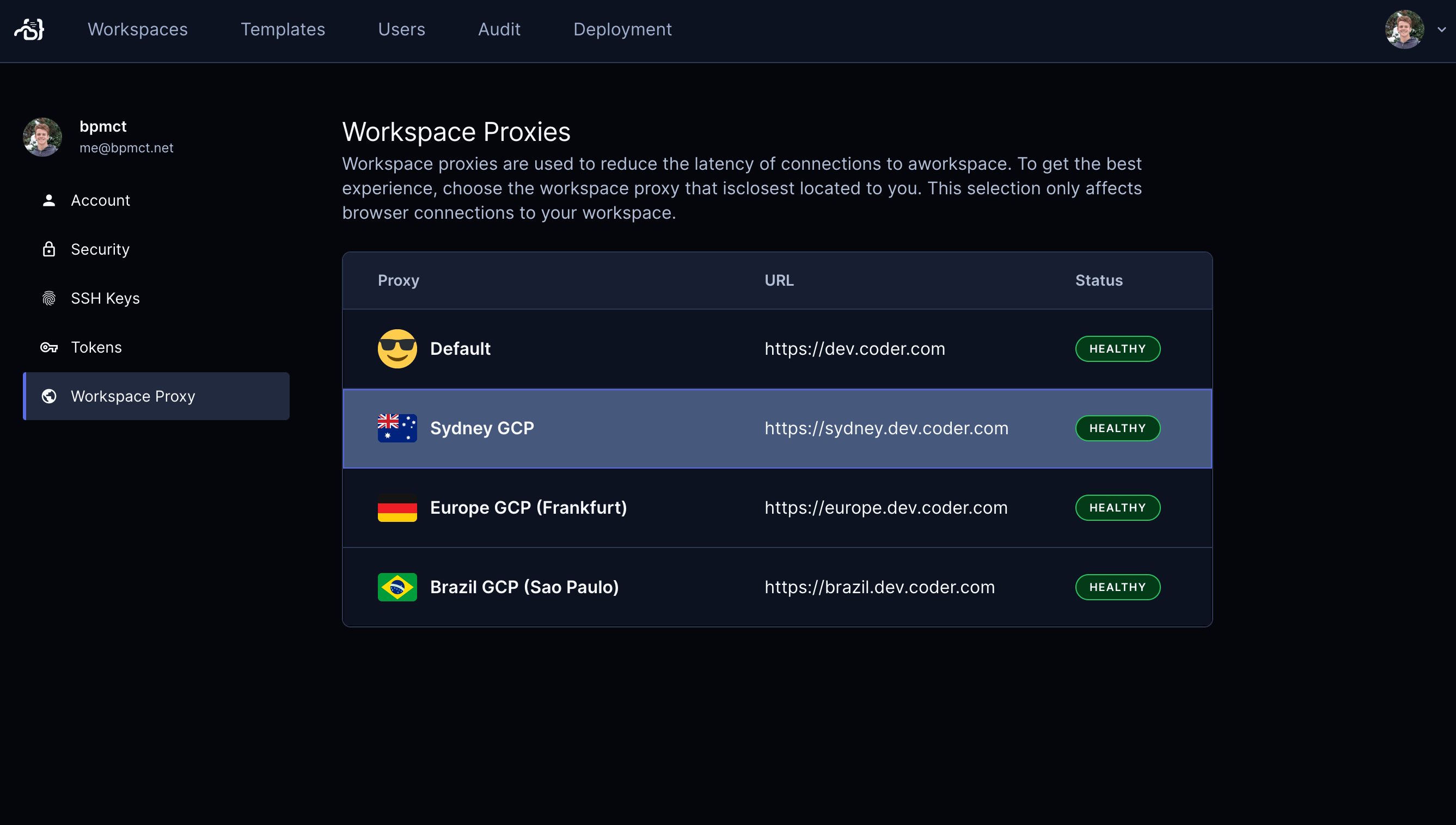Select the Brazil GCP (Sao Paulo) proxy

pos(524,587)
